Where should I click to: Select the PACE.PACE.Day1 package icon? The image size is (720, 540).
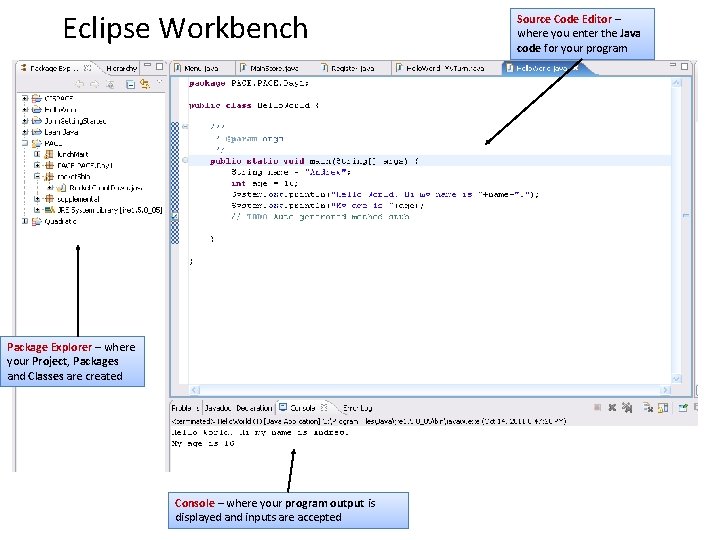coord(49,165)
